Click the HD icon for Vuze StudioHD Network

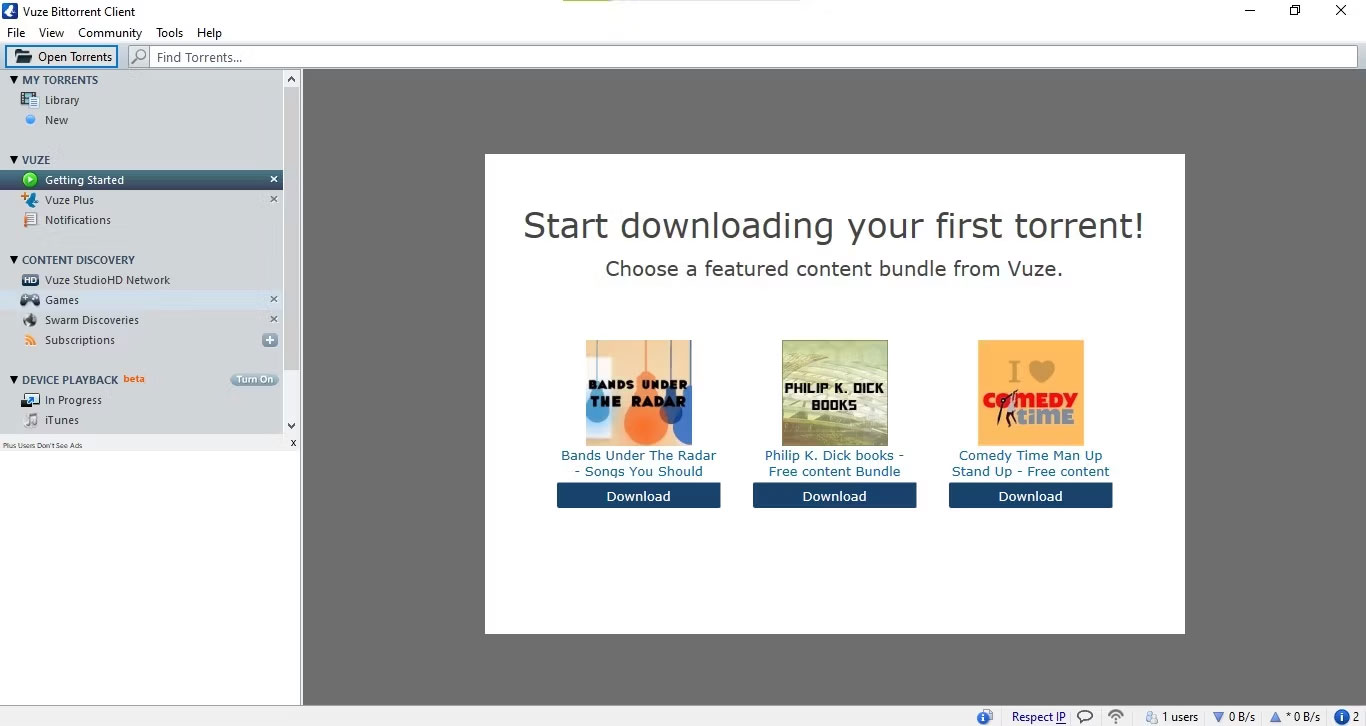point(30,280)
